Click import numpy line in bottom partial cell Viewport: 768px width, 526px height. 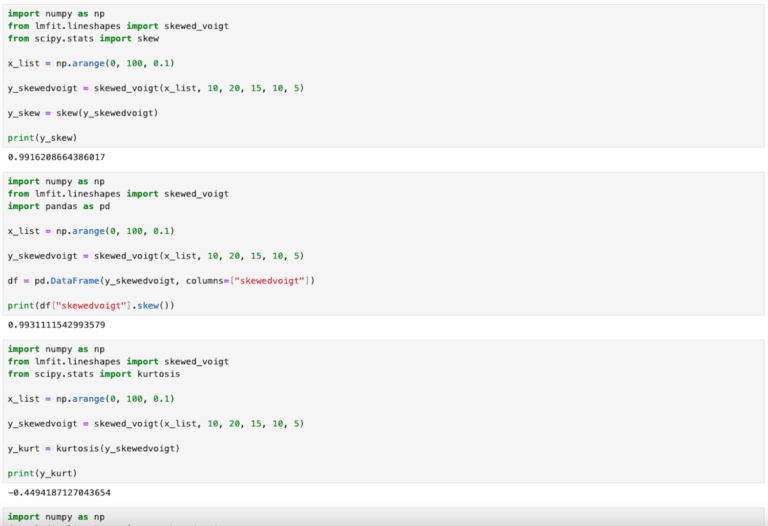click(56, 517)
